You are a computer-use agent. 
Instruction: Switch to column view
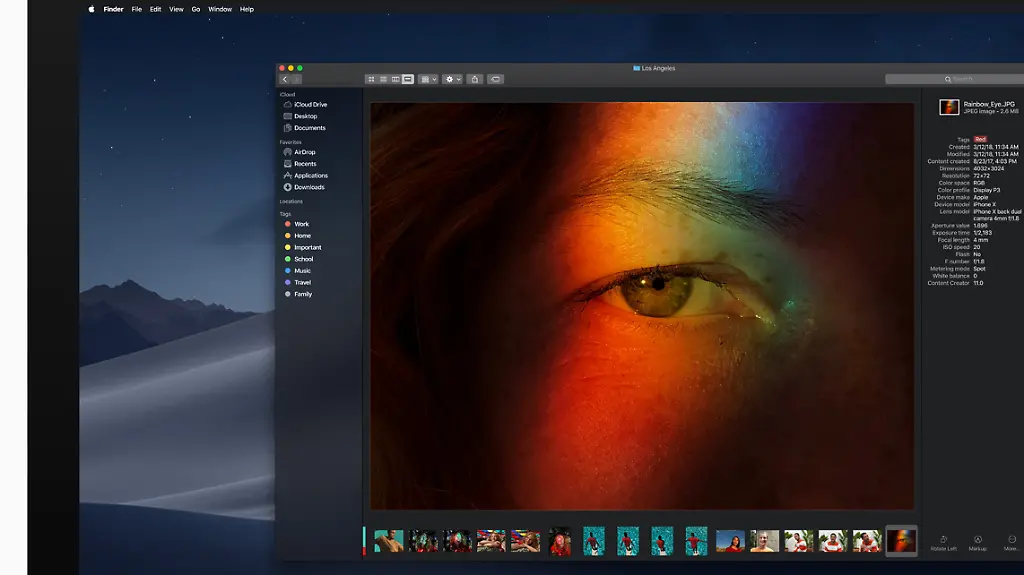point(395,79)
